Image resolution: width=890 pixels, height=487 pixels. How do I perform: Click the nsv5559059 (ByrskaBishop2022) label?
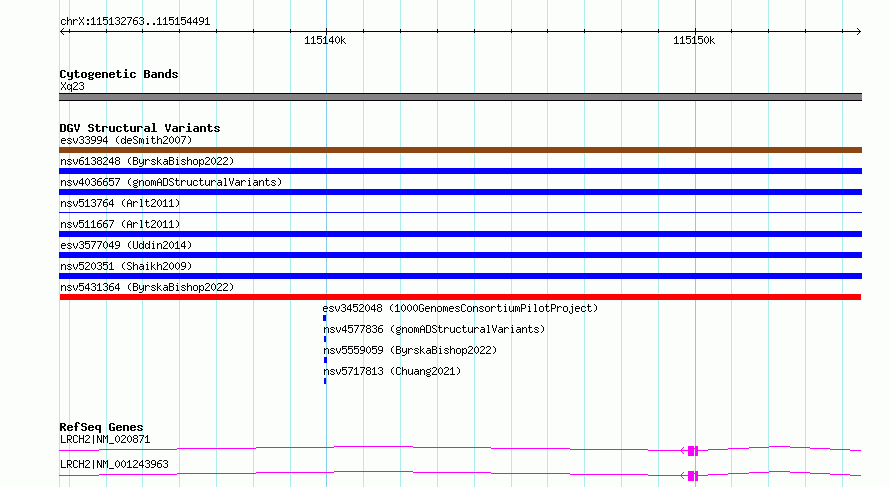[410, 350]
